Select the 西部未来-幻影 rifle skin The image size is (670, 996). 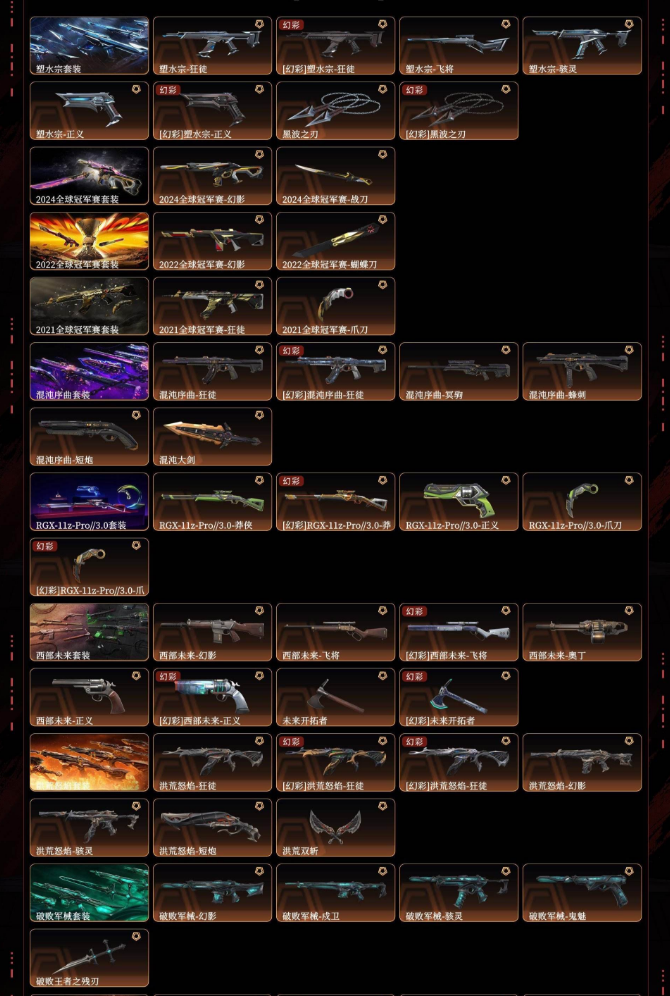[212, 632]
